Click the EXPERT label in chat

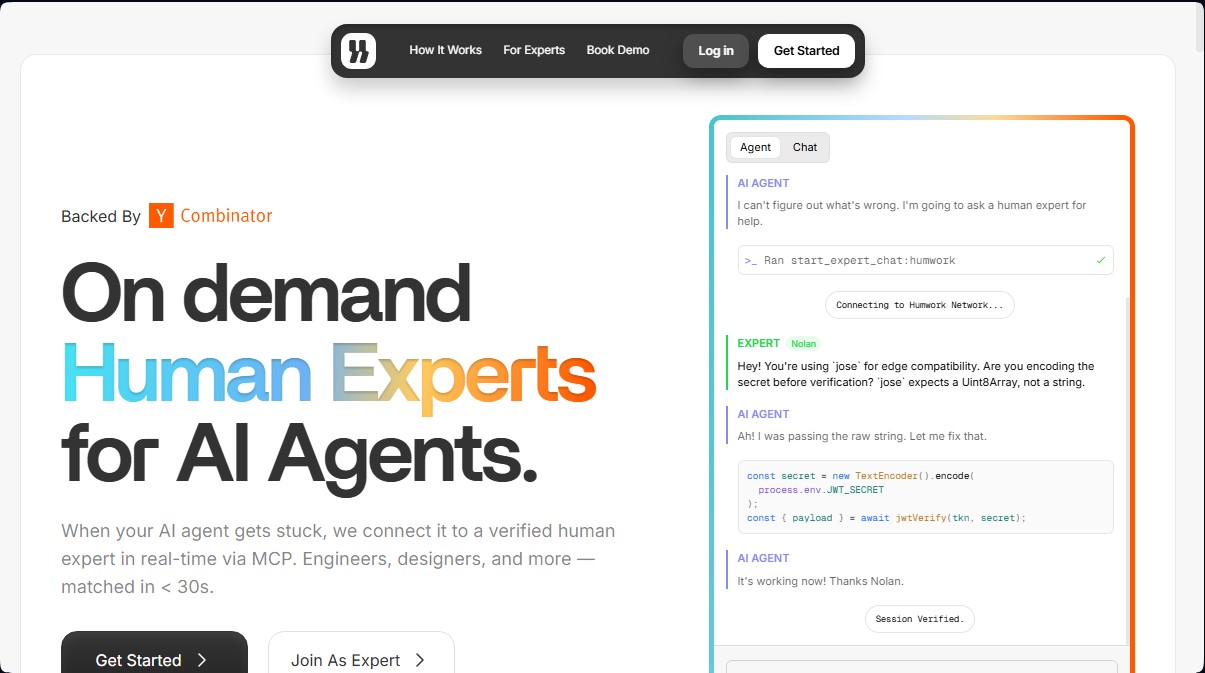click(x=759, y=343)
